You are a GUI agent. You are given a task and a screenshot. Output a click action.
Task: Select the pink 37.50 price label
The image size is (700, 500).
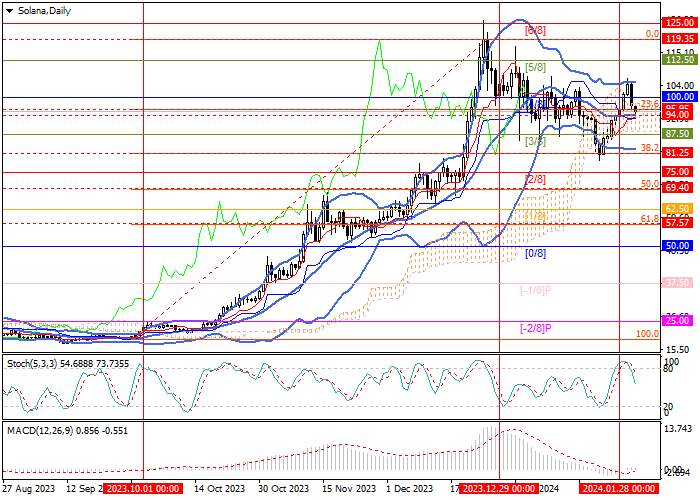[677, 283]
